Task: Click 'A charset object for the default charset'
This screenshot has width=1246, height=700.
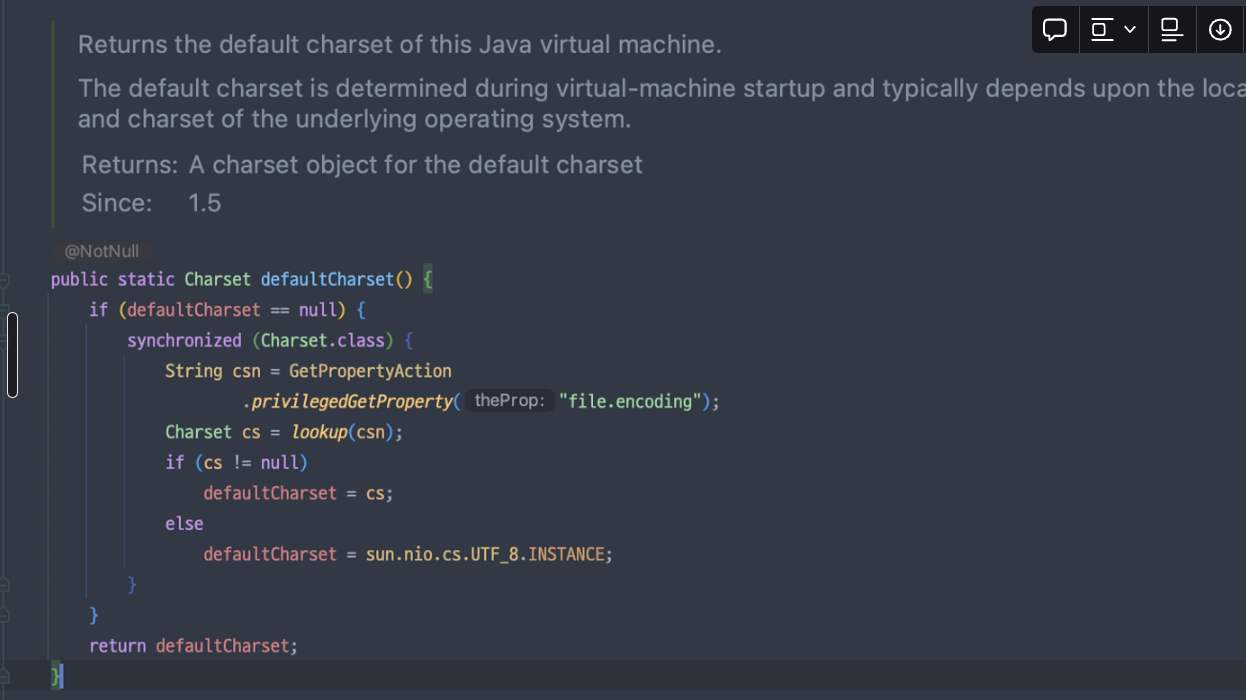Action: tap(416, 165)
